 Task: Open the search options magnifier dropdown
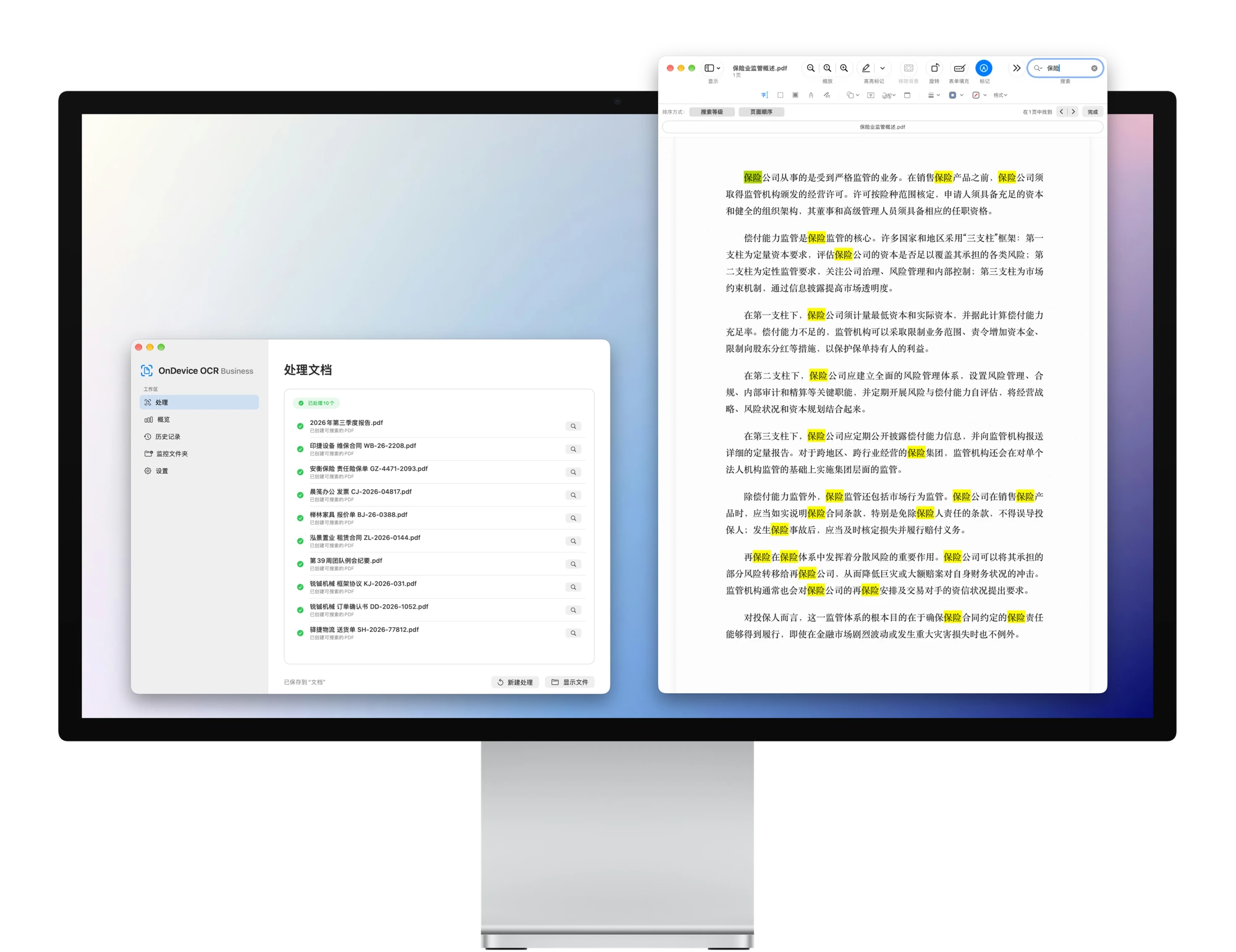click(x=1038, y=68)
